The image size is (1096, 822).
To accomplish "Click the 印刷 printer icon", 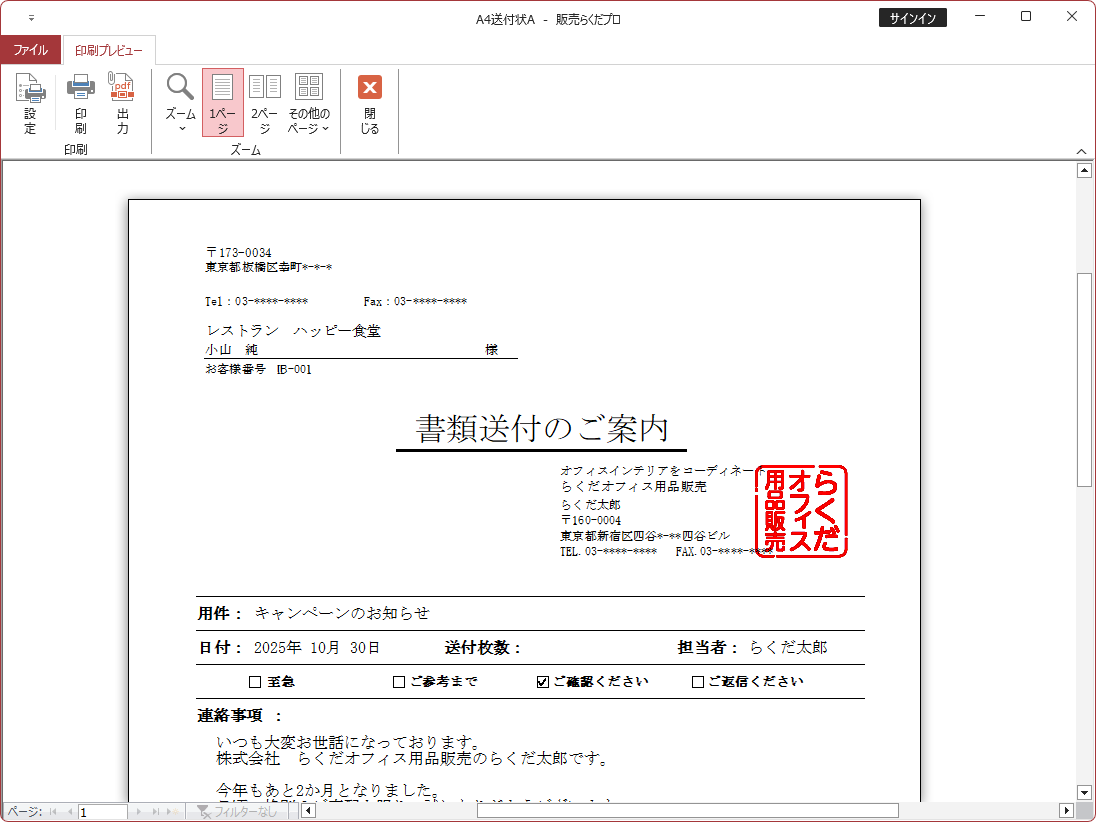I will (80, 103).
